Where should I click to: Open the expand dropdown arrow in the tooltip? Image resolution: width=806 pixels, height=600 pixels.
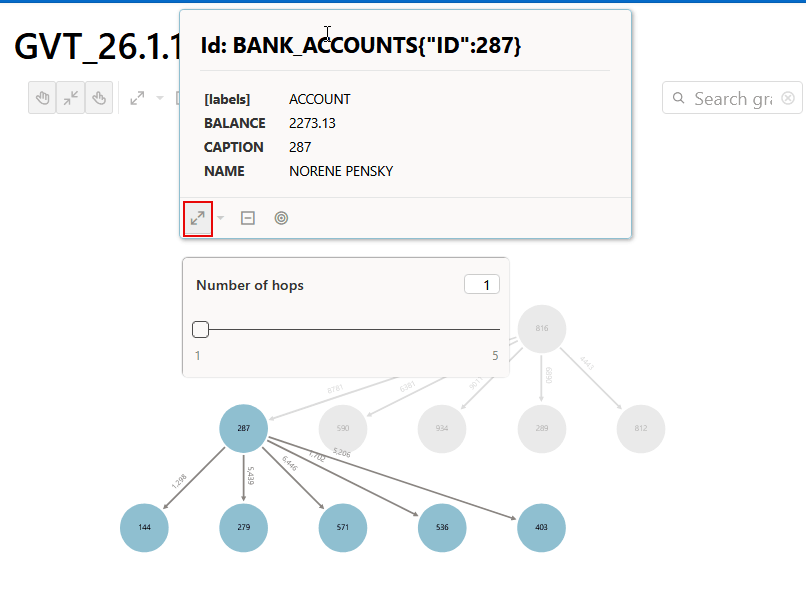pos(221,218)
